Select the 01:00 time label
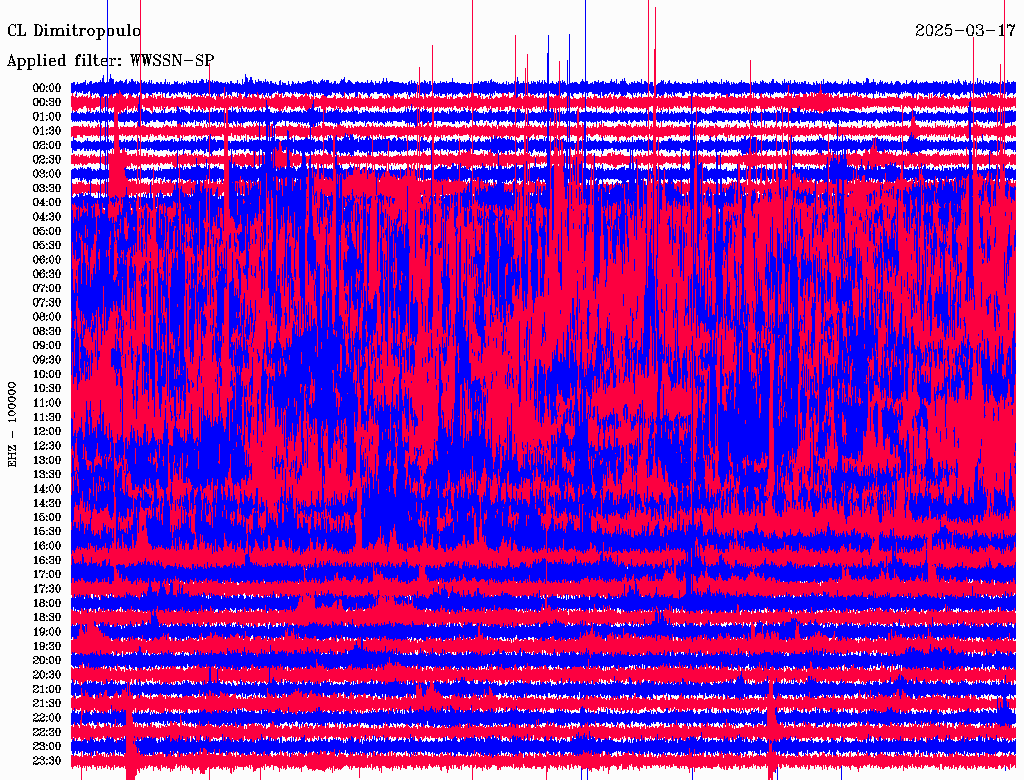The image size is (1024, 780). point(47,116)
